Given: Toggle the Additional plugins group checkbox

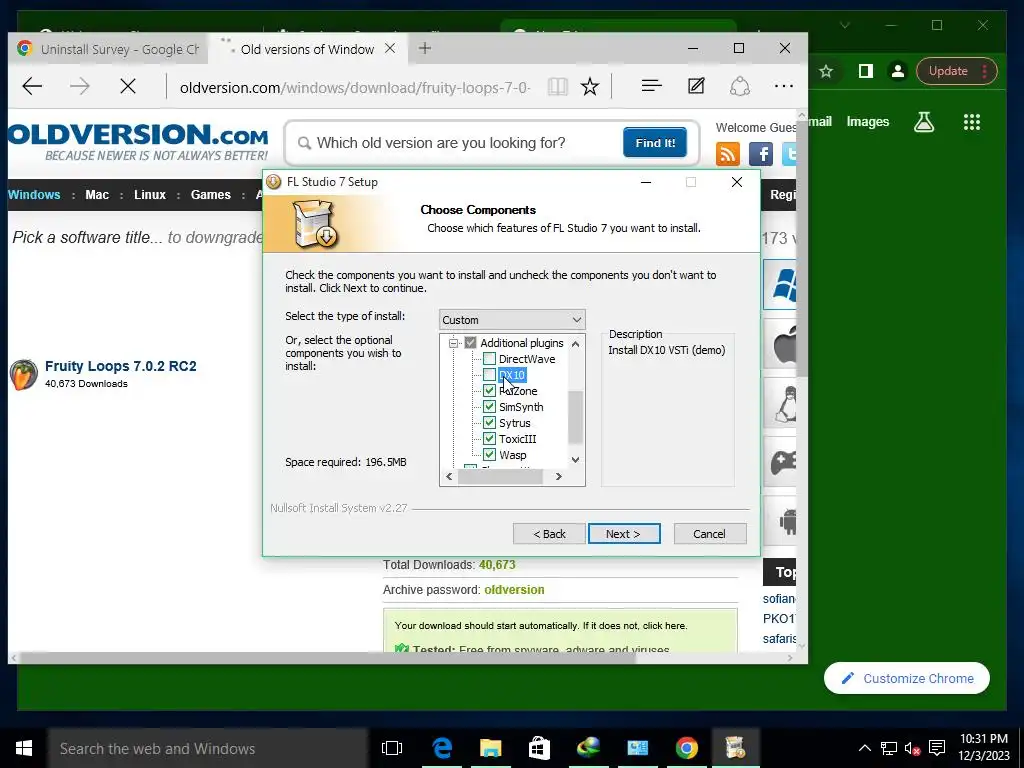Looking at the screenshot, I should [470, 343].
